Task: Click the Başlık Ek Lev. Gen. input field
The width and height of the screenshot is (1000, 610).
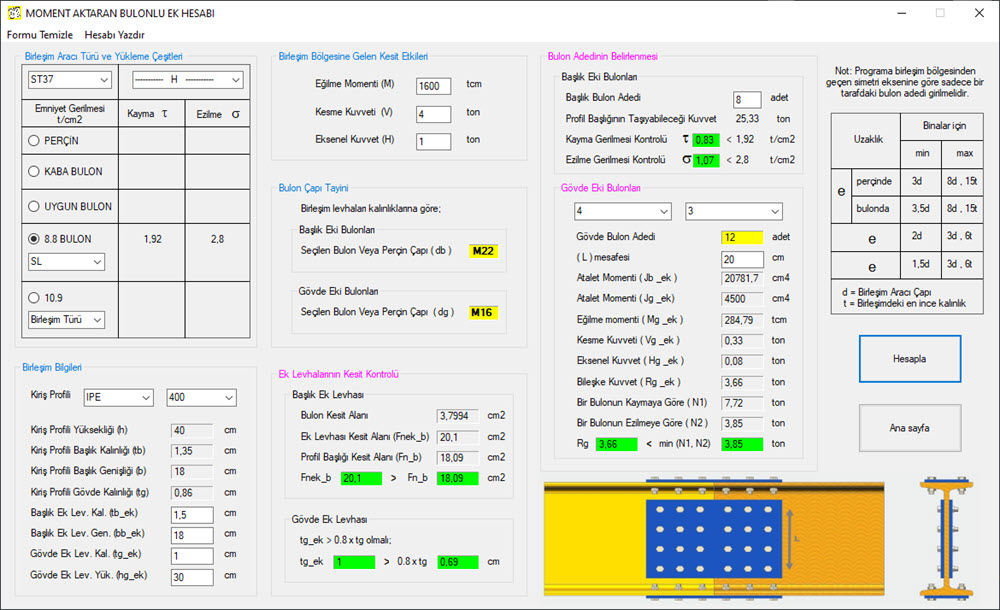Action: (x=192, y=535)
